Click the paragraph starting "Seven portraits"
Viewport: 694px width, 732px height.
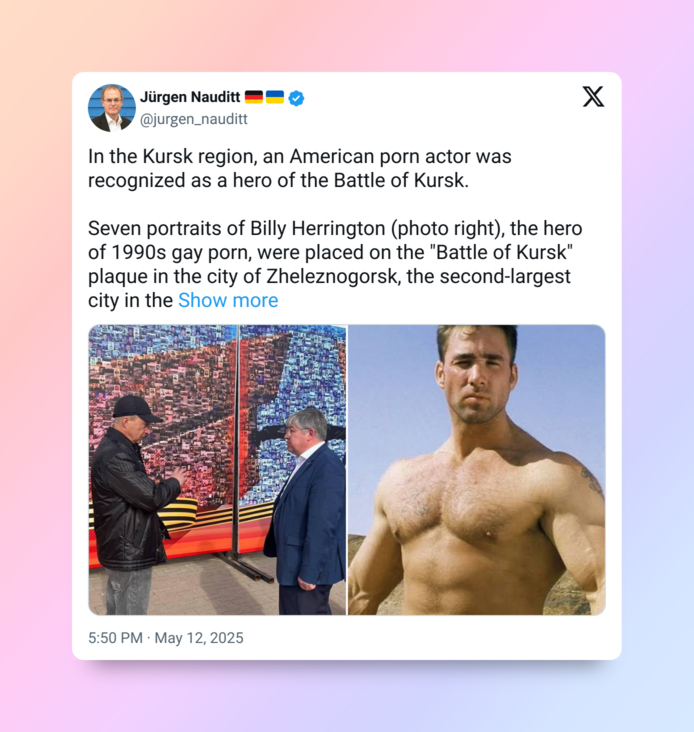point(335,264)
